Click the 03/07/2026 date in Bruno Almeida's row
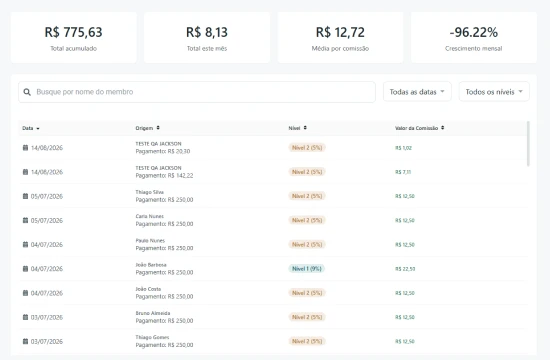Image resolution: width=550 pixels, height=360 pixels. [47, 318]
